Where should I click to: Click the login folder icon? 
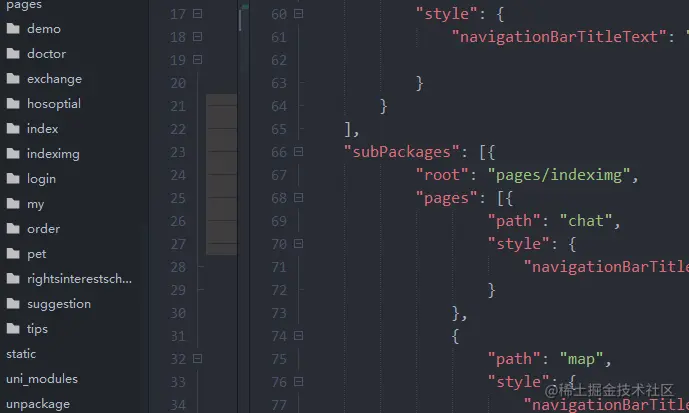[13, 179]
